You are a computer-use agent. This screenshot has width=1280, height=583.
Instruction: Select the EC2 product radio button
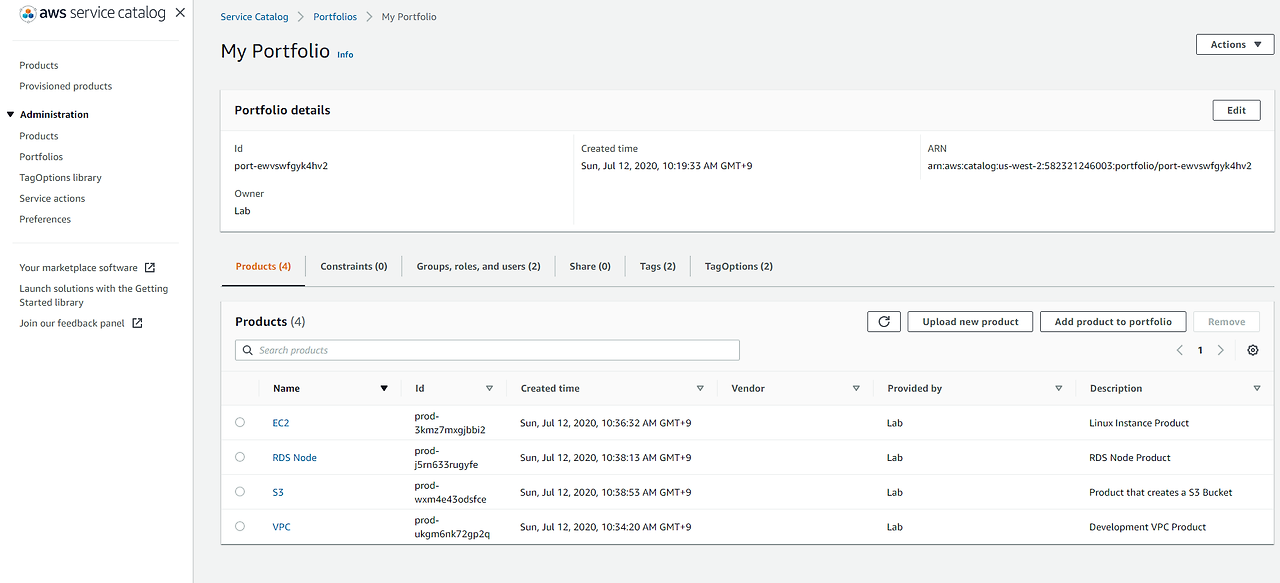point(240,422)
